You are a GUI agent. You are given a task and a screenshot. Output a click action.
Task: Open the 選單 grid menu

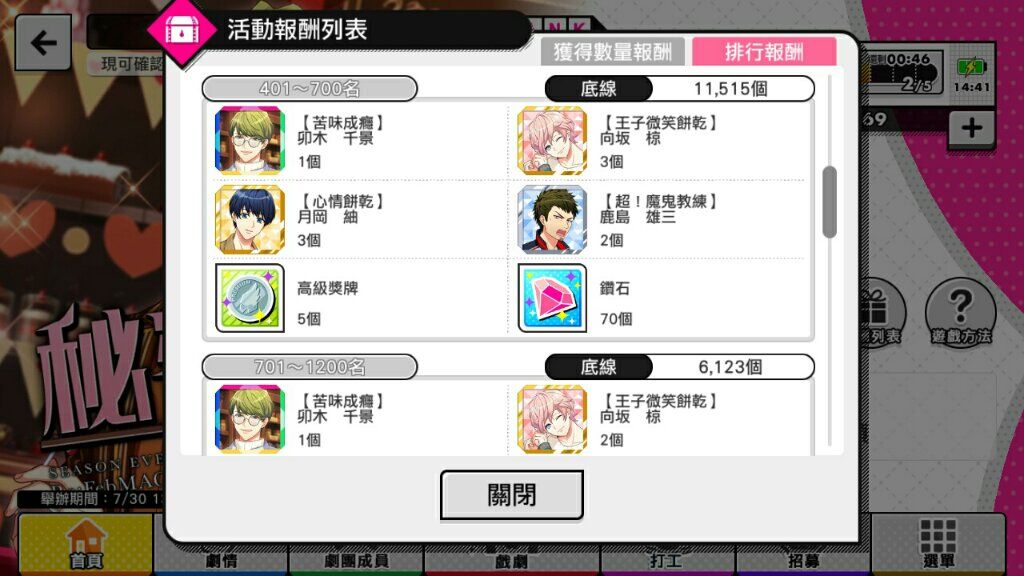click(938, 545)
